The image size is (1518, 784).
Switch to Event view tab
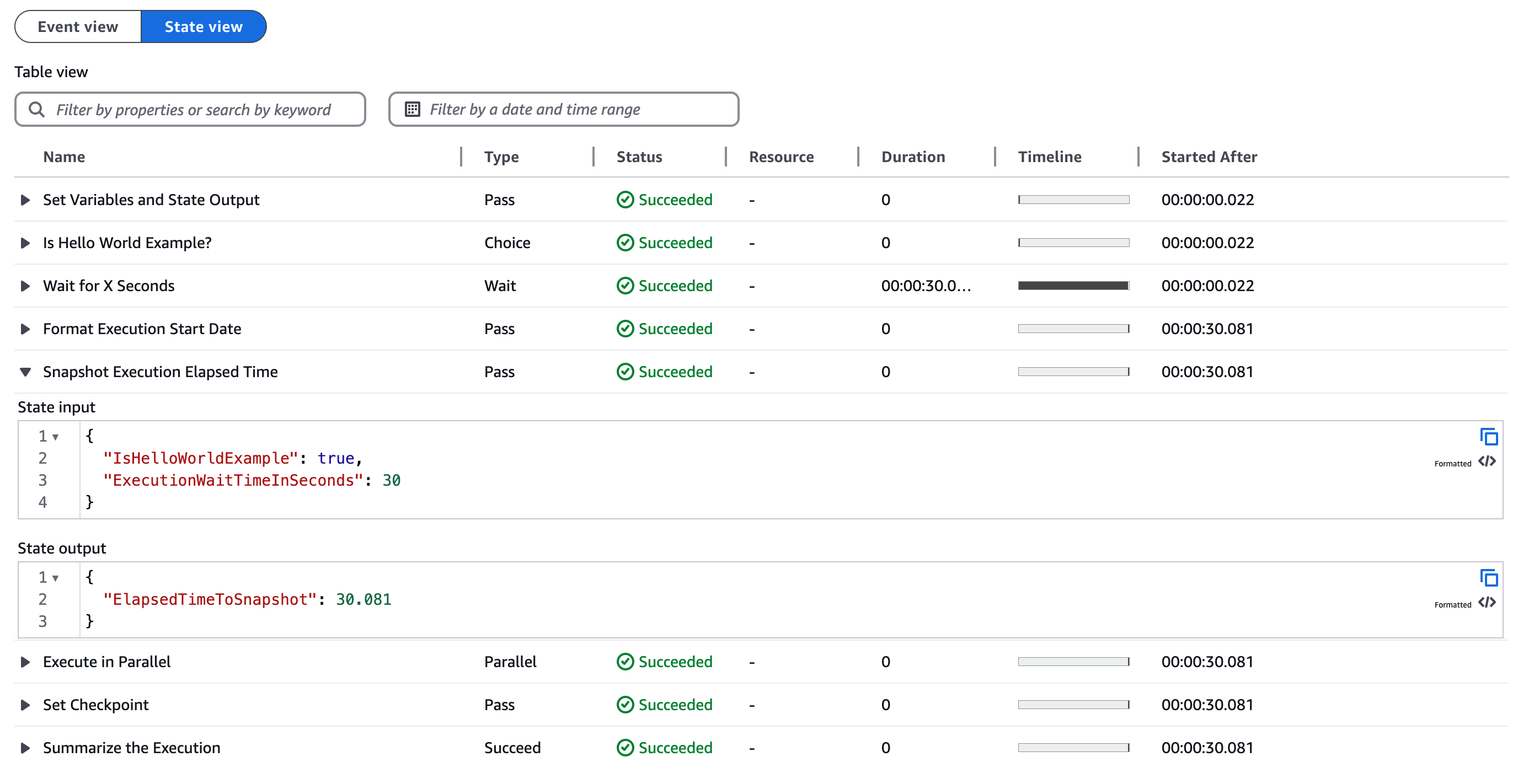point(76,27)
